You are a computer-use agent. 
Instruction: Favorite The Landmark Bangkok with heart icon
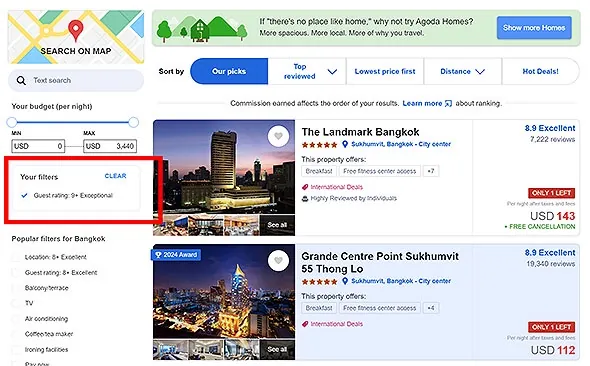point(278,136)
